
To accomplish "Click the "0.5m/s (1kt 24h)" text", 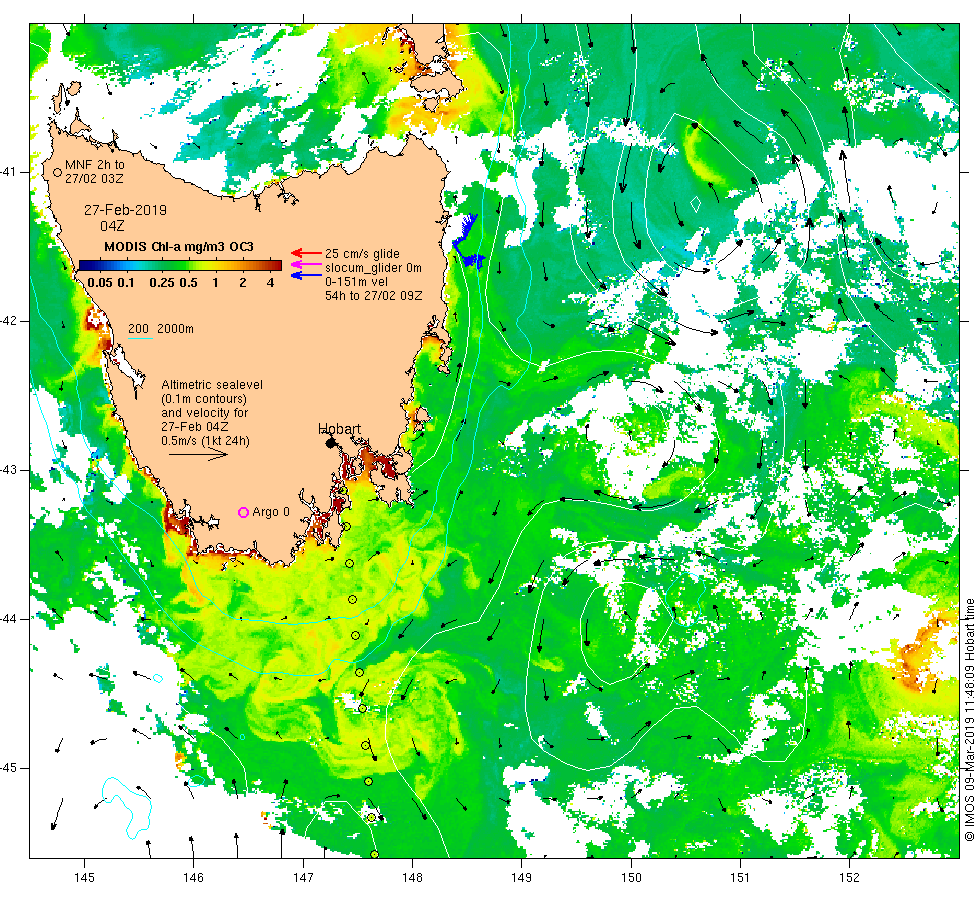I will [x=205, y=441].
